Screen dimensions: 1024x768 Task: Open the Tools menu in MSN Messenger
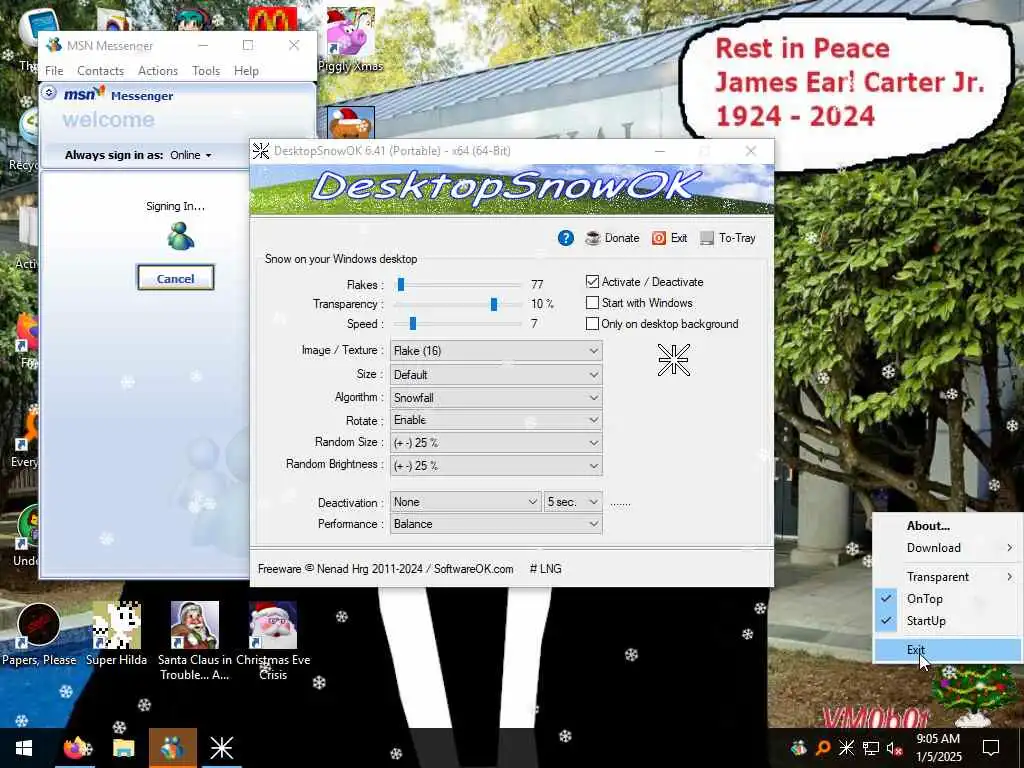point(206,71)
